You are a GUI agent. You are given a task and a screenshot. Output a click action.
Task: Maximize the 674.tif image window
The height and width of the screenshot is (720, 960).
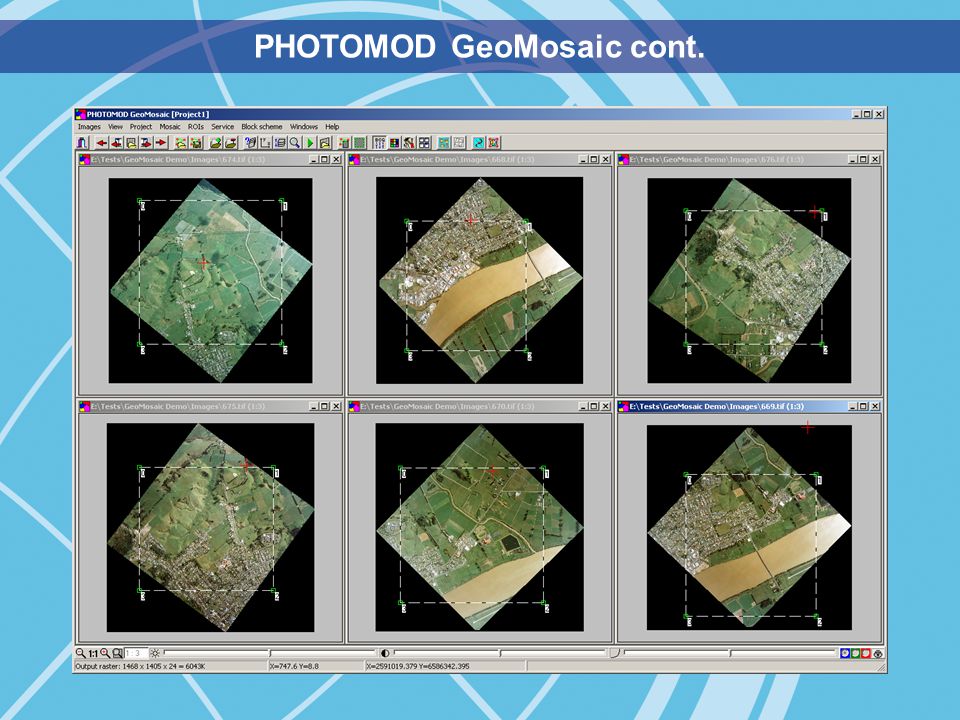pyautogui.click(x=324, y=159)
